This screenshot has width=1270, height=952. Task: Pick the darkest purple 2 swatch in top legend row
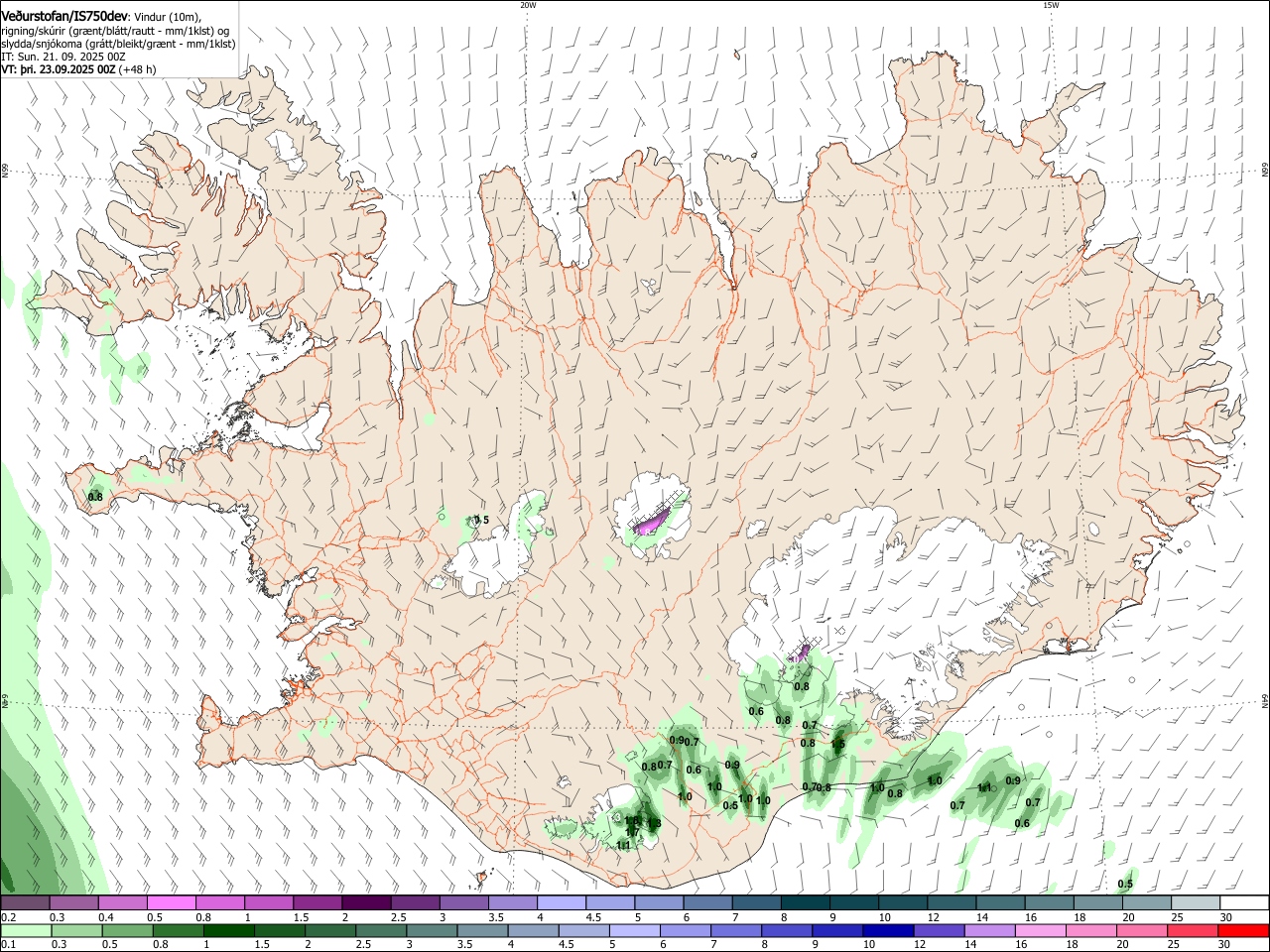click(x=365, y=902)
